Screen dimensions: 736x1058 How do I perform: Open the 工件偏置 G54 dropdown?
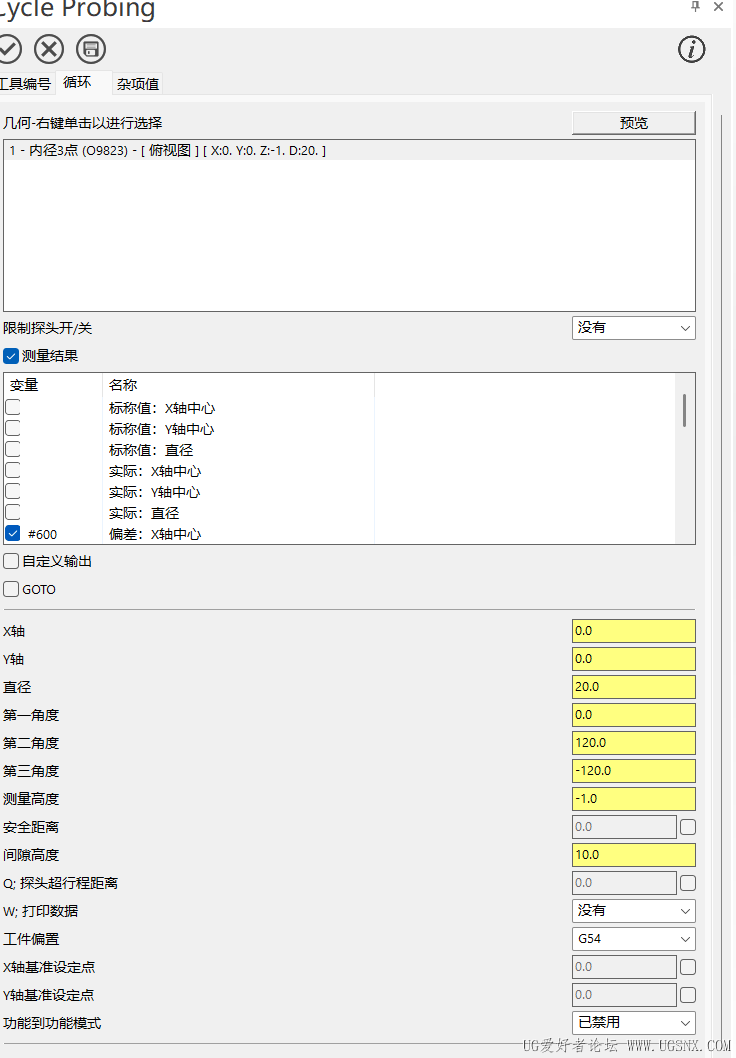(633, 939)
